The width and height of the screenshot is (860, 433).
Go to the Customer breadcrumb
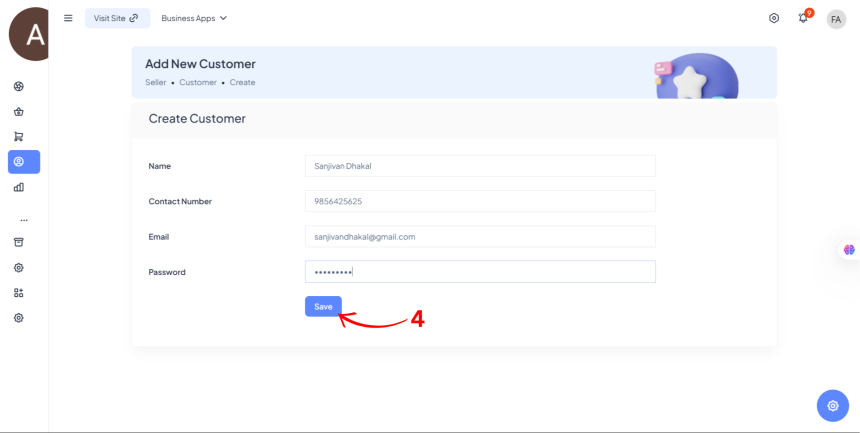click(x=198, y=82)
